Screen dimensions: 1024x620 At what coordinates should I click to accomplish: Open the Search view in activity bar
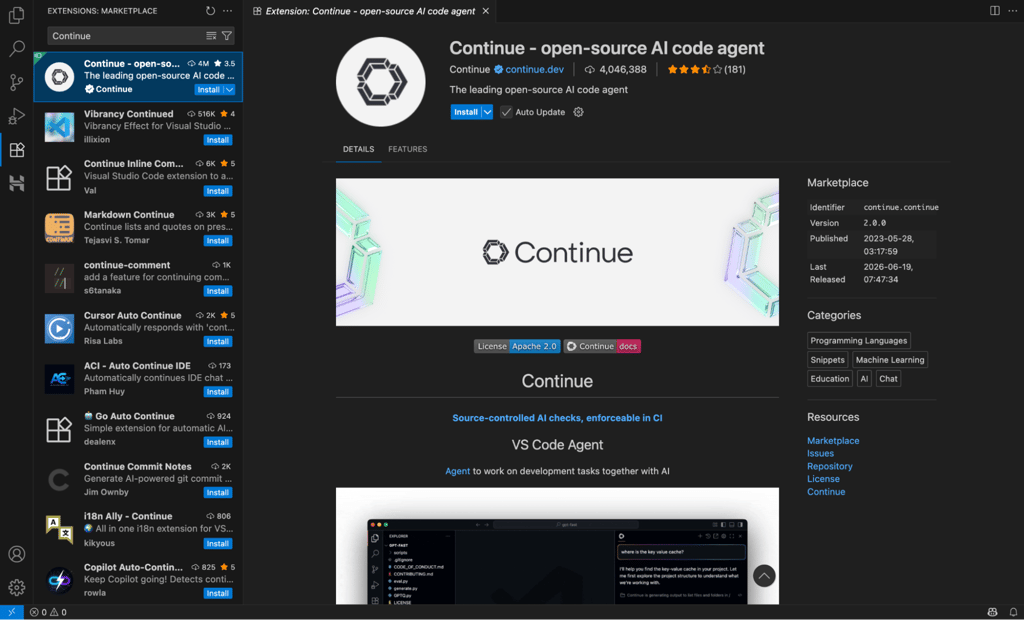[16, 48]
